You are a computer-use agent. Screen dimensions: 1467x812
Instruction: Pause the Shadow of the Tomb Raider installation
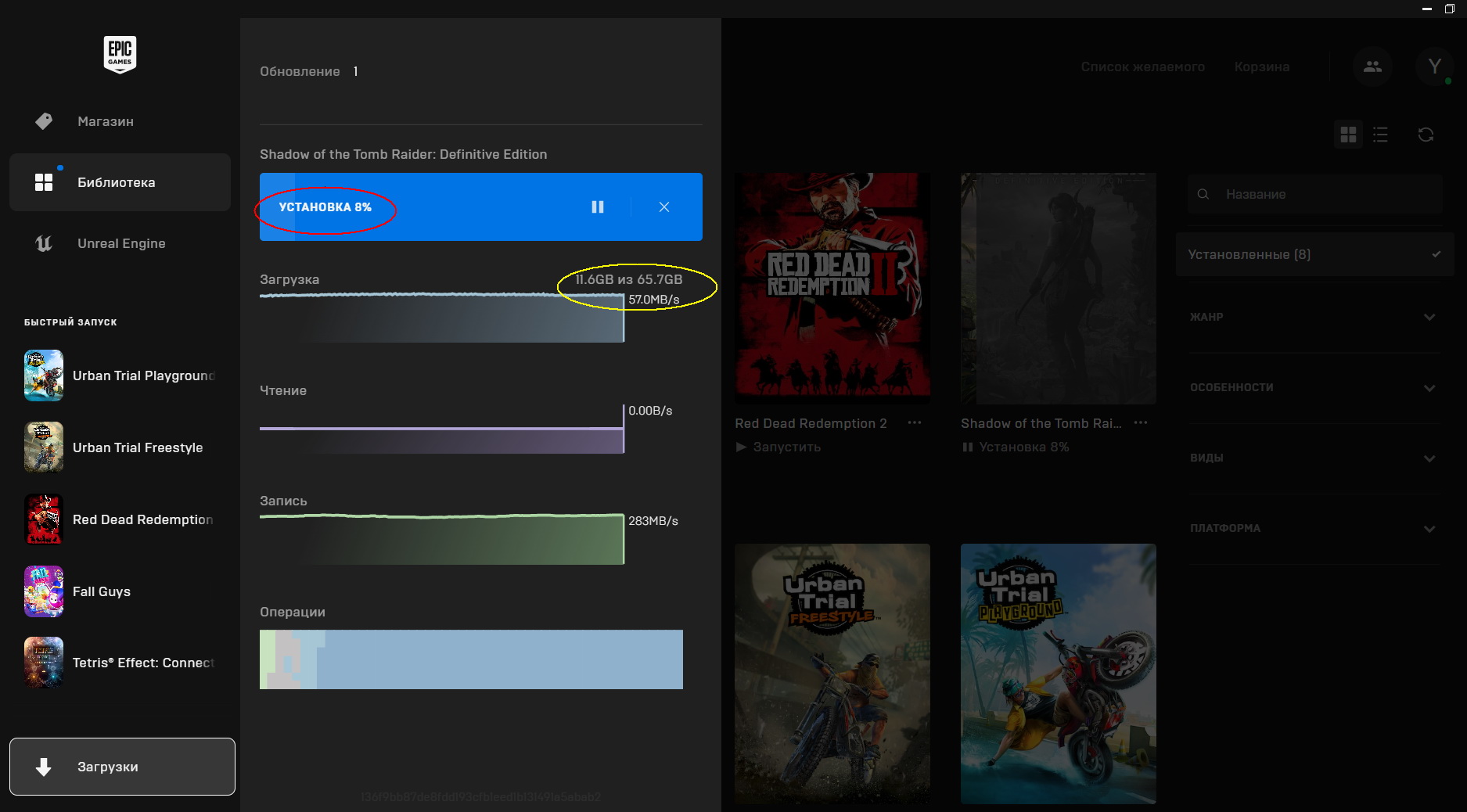click(598, 207)
